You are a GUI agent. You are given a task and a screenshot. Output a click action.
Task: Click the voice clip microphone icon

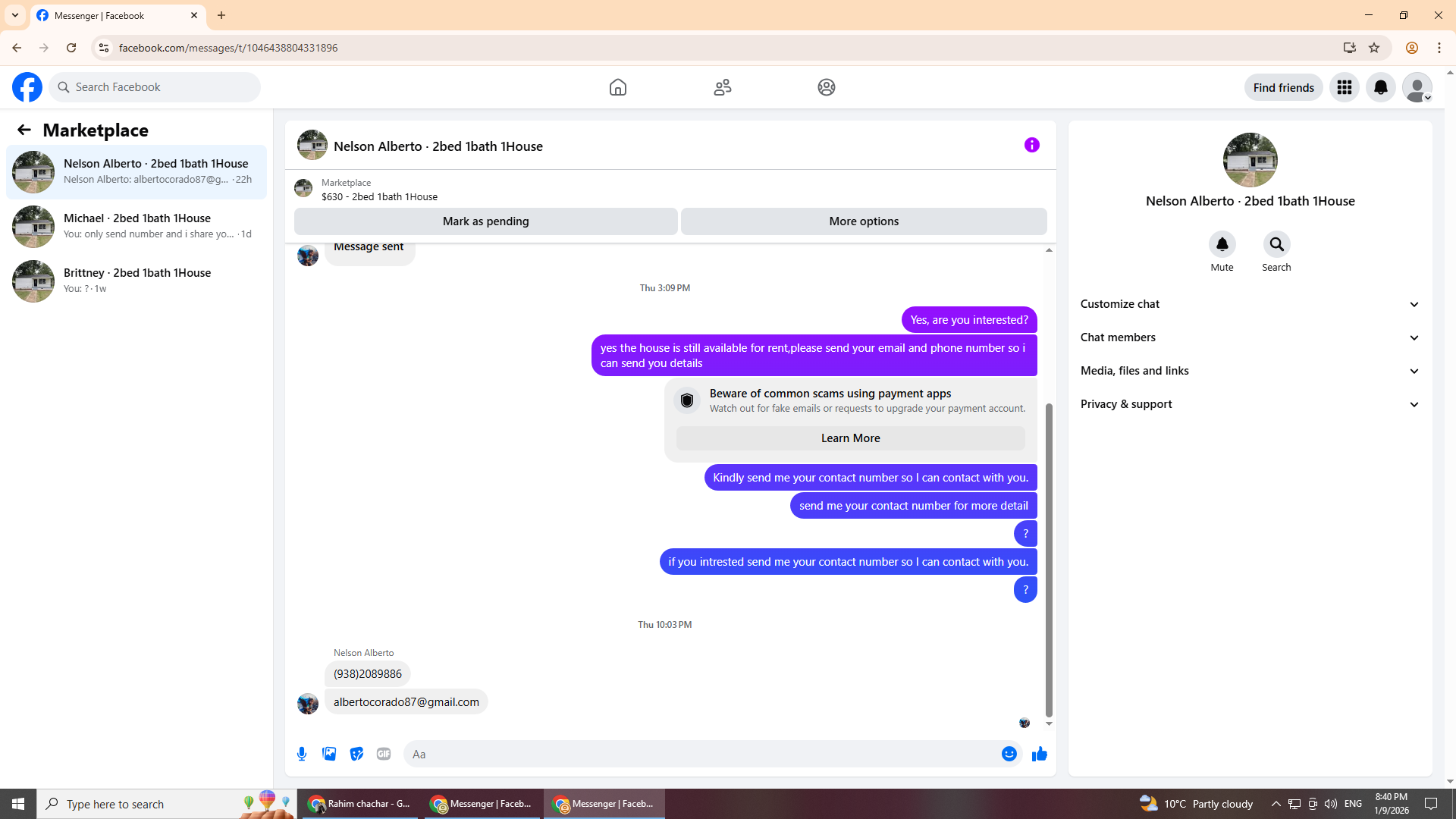click(302, 754)
